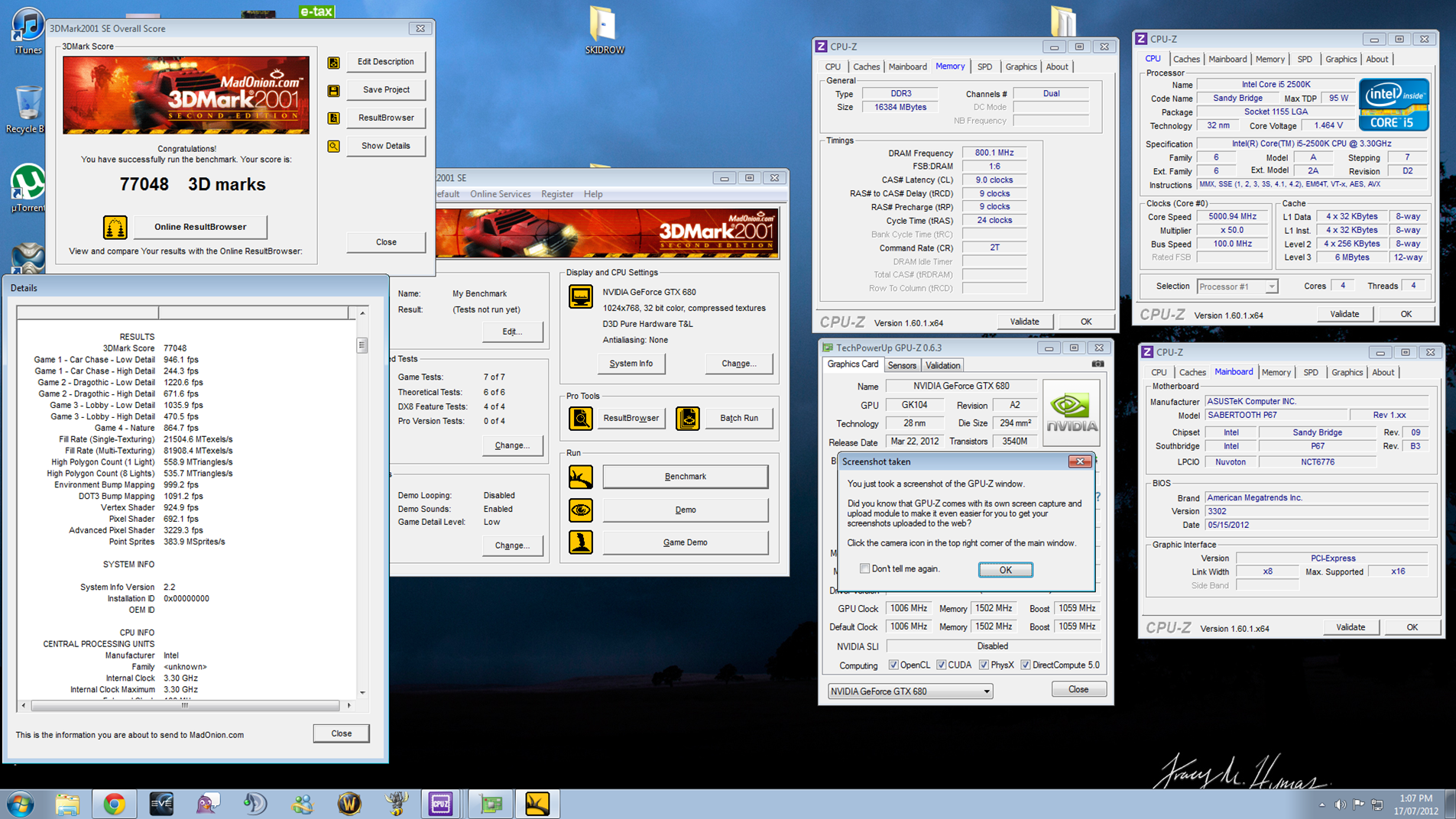
Task: Click the Demo eye icon
Action: [x=580, y=510]
